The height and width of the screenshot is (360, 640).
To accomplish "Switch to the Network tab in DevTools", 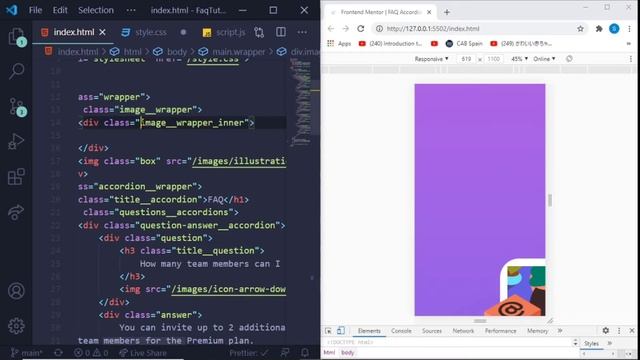I will click(x=463, y=331).
